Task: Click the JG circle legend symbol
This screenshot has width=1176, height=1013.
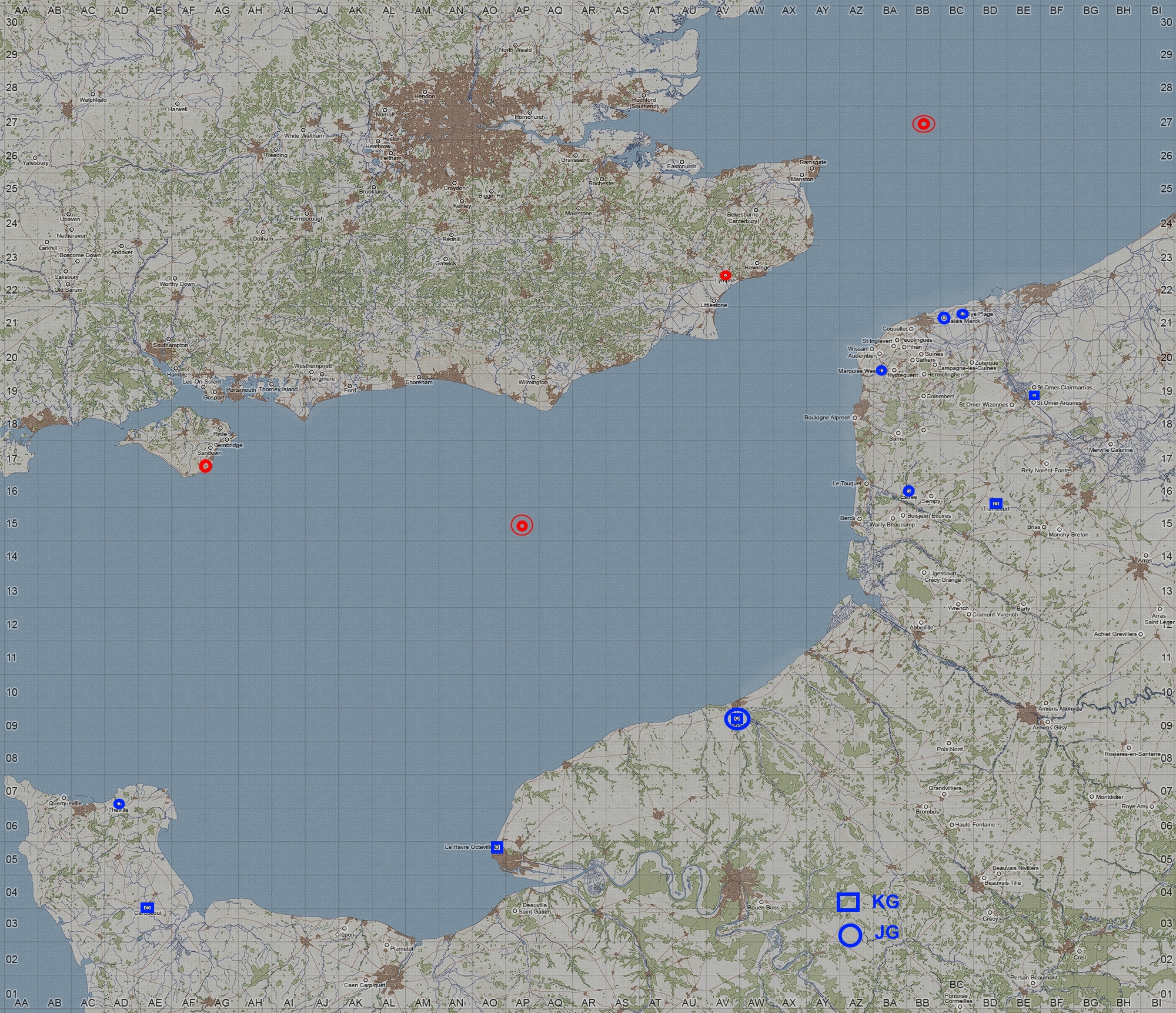Action: [850, 935]
